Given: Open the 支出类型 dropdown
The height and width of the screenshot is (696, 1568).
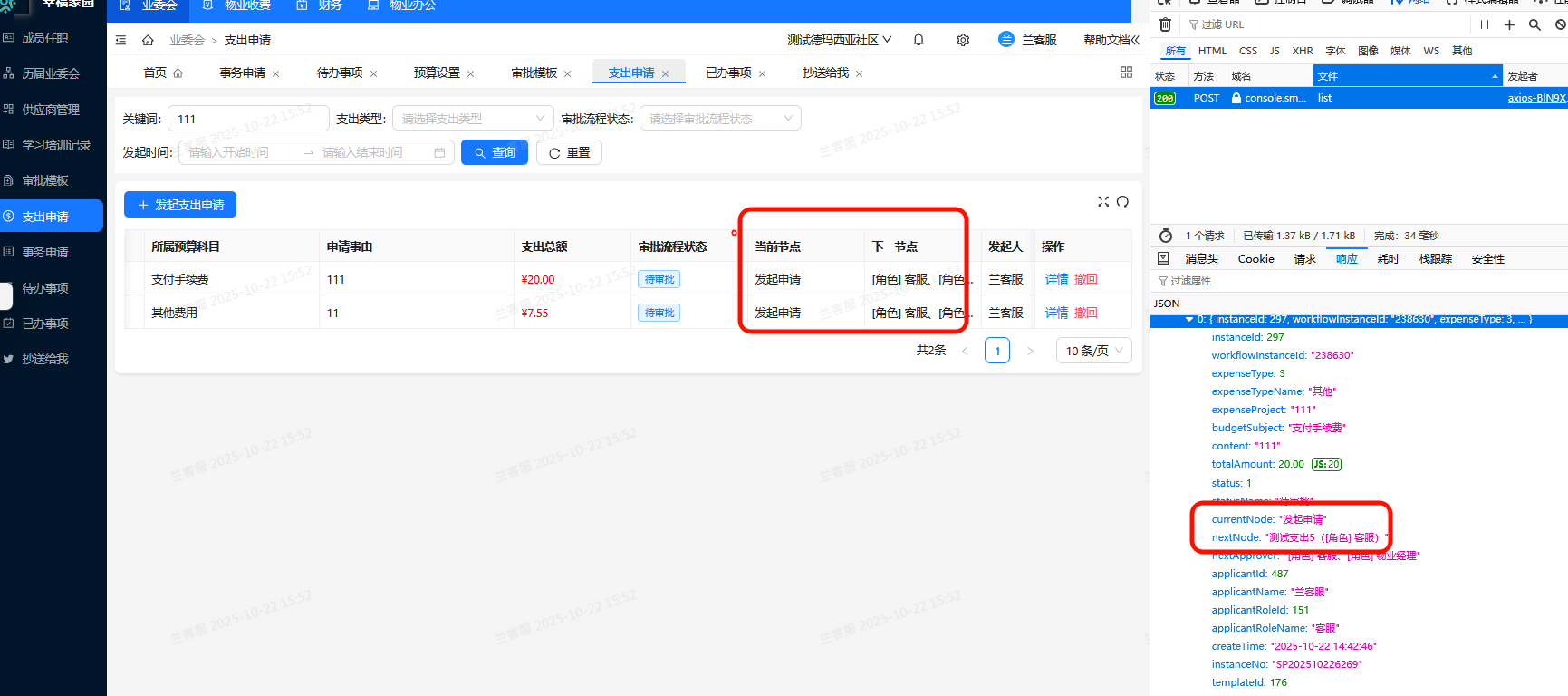Looking at the screenshot, I should tap(473, 119).
